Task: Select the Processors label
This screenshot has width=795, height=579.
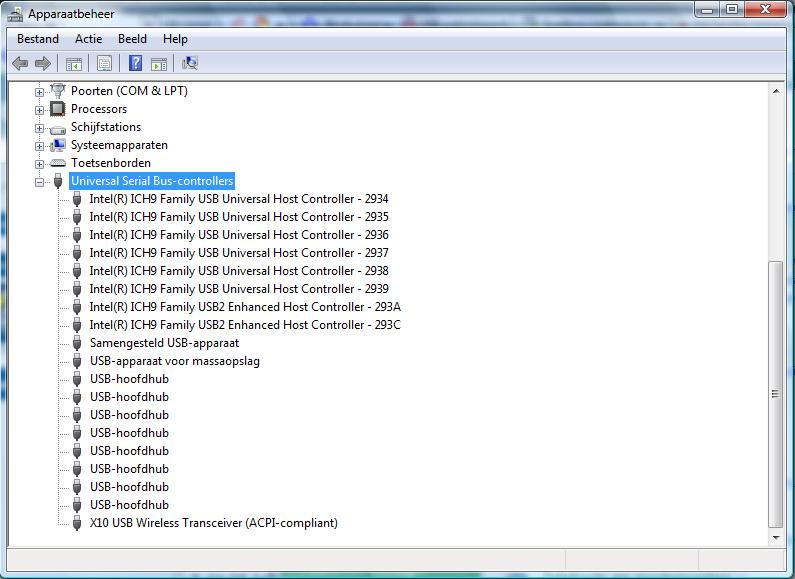Action: (99, 109)
